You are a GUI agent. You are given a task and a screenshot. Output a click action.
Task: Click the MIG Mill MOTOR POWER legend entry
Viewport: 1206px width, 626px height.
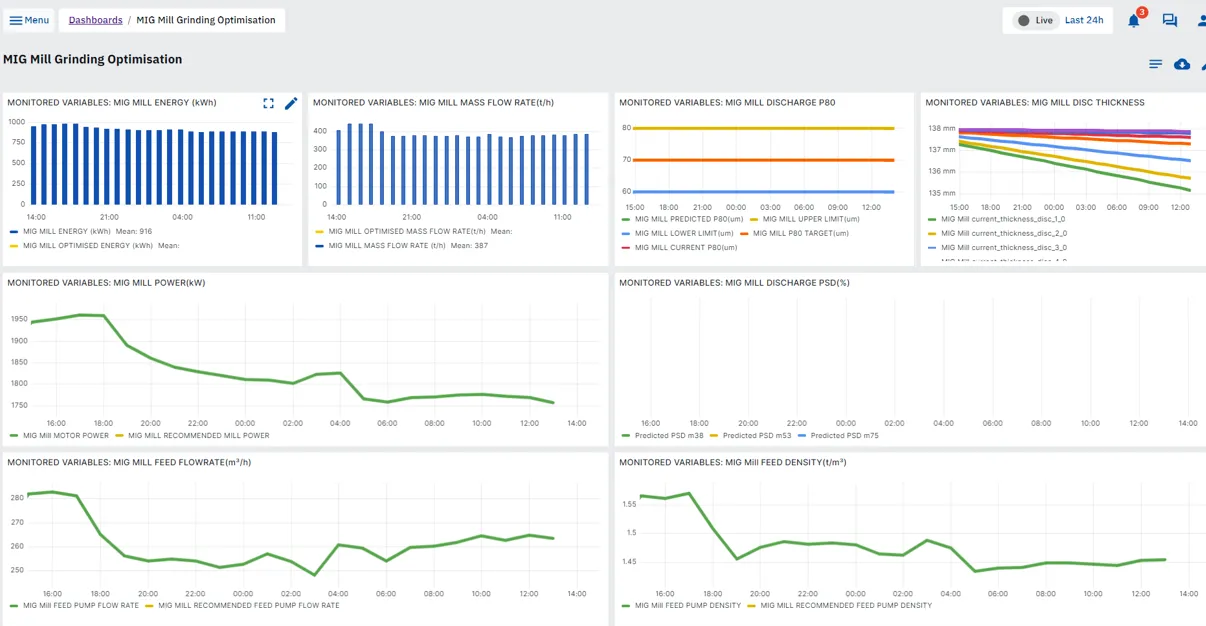coord(66,435)
